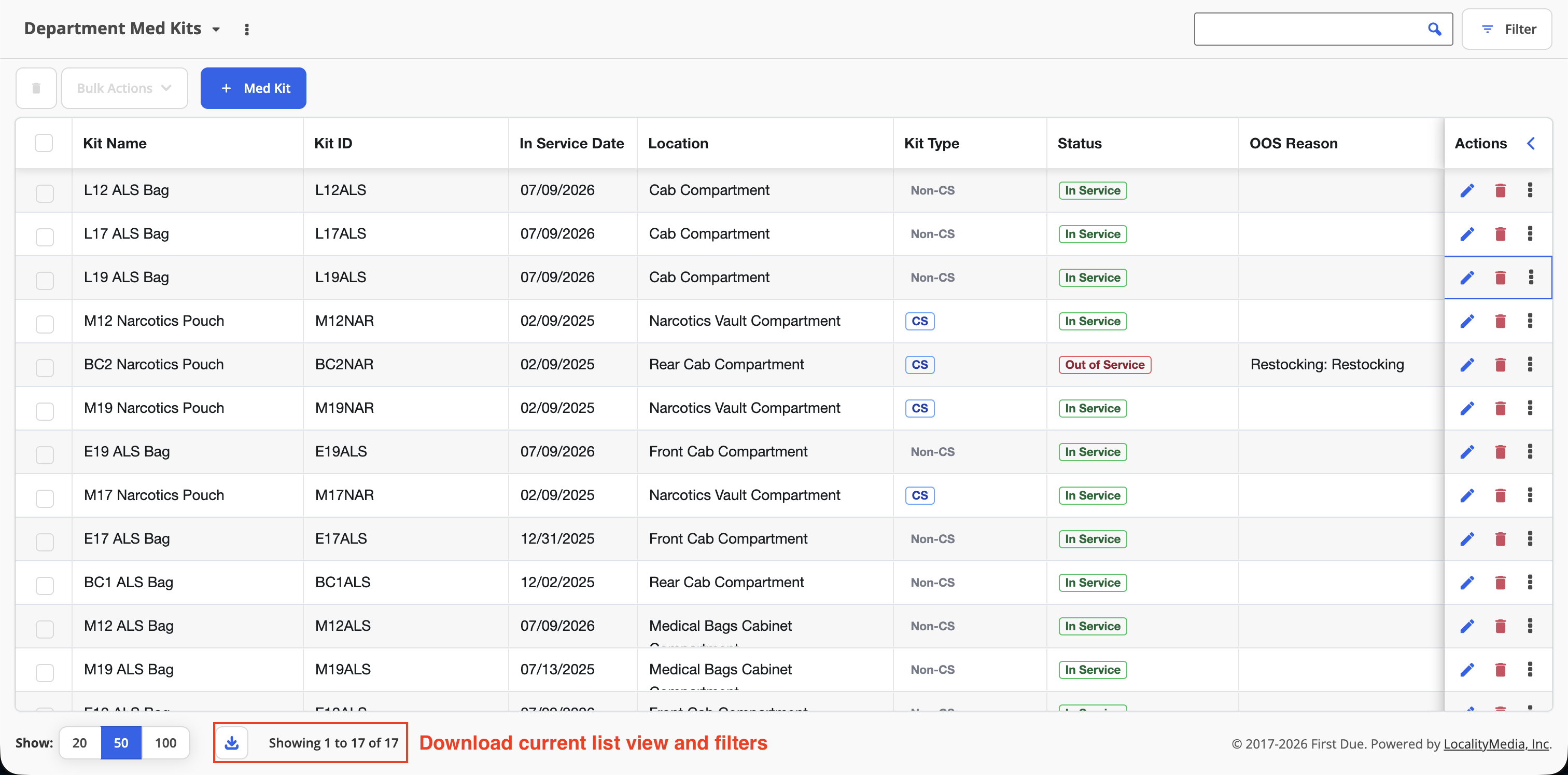Delete the M12 Narcotics Pouch row
Image resolution: width=1568 pixels, height=775 pixels.
pyautogui.click(x=1500, y=322)
